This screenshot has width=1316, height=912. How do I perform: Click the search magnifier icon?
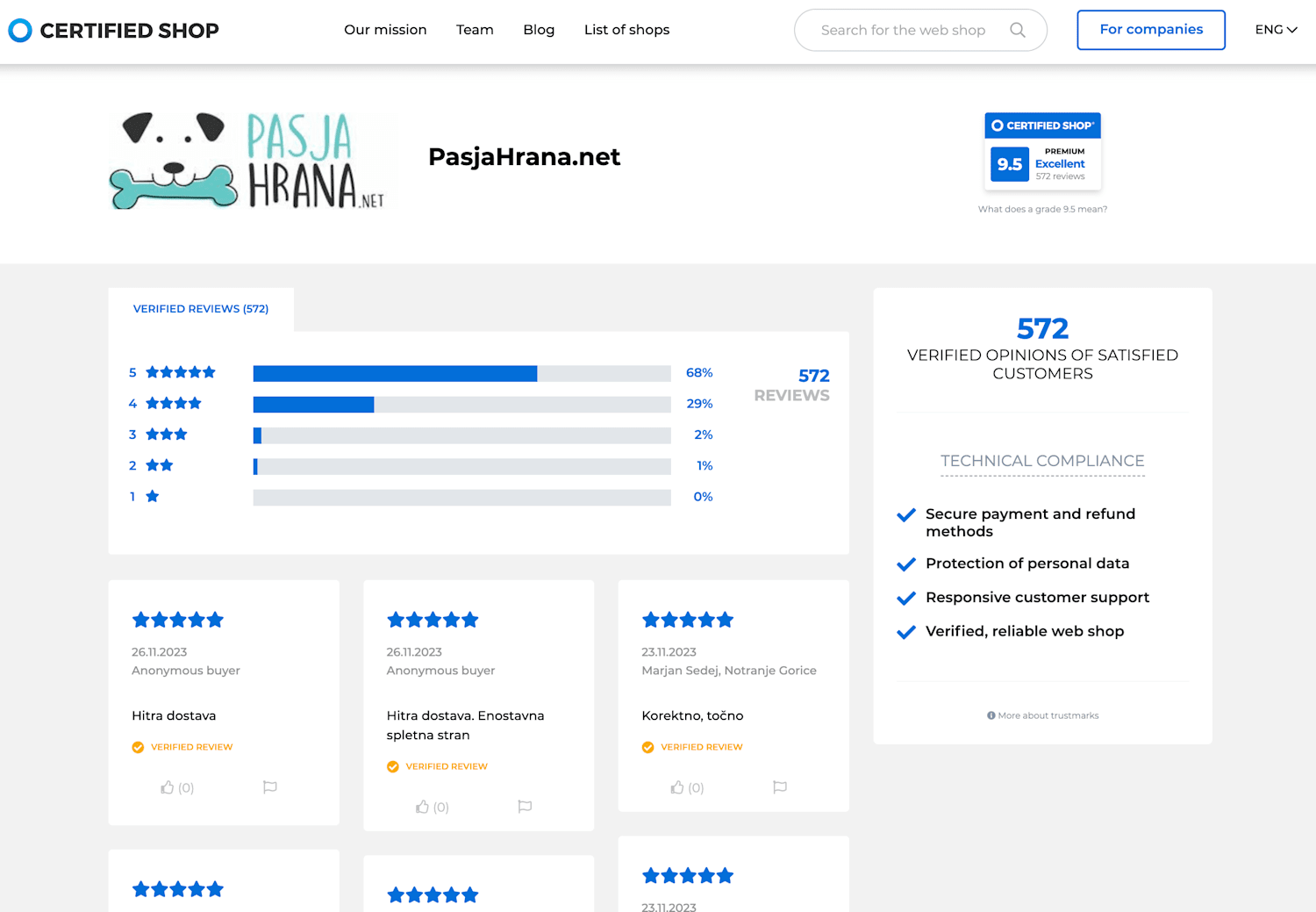pos(1018,30)
